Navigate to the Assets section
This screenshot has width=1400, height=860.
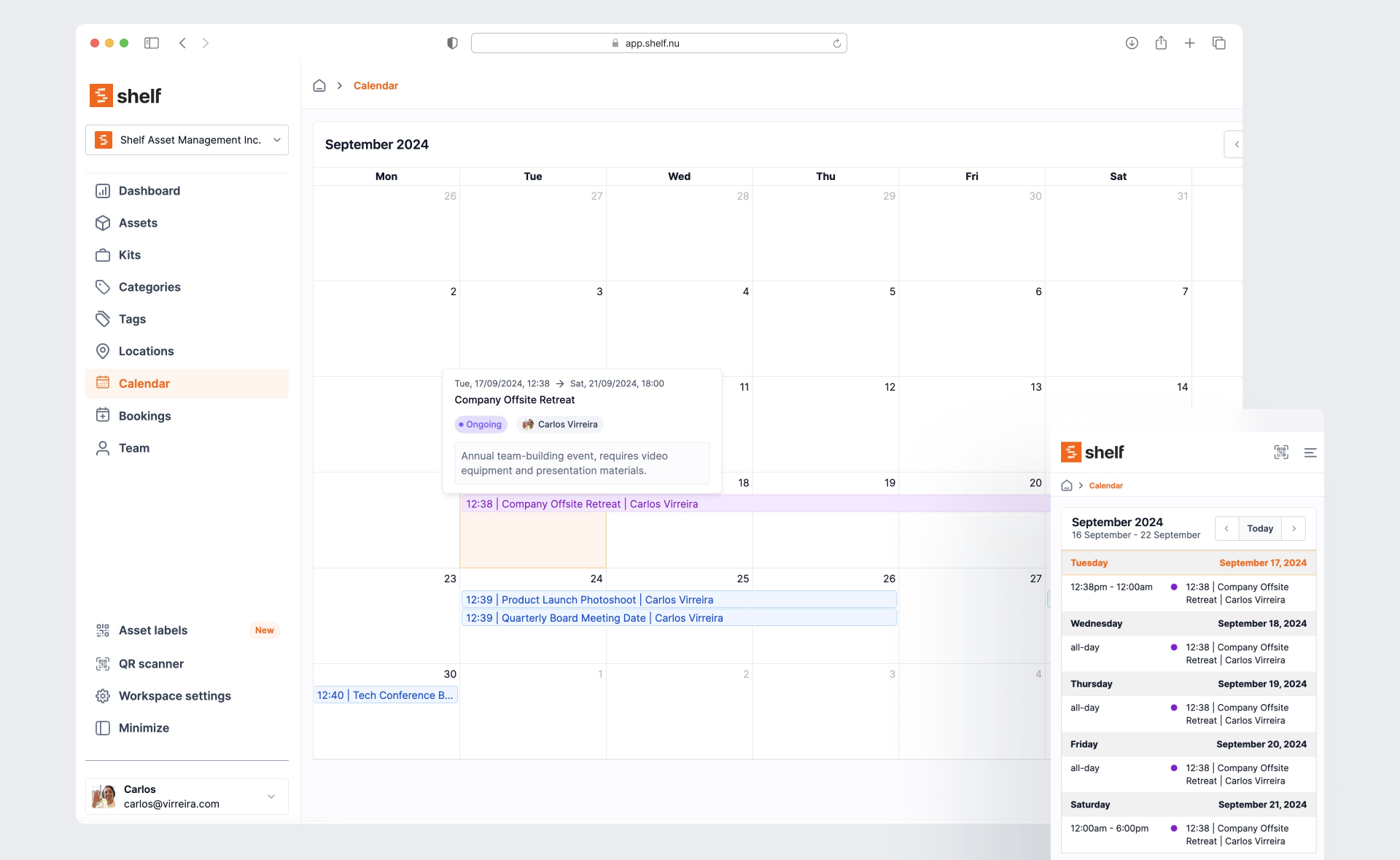point(138,223)
